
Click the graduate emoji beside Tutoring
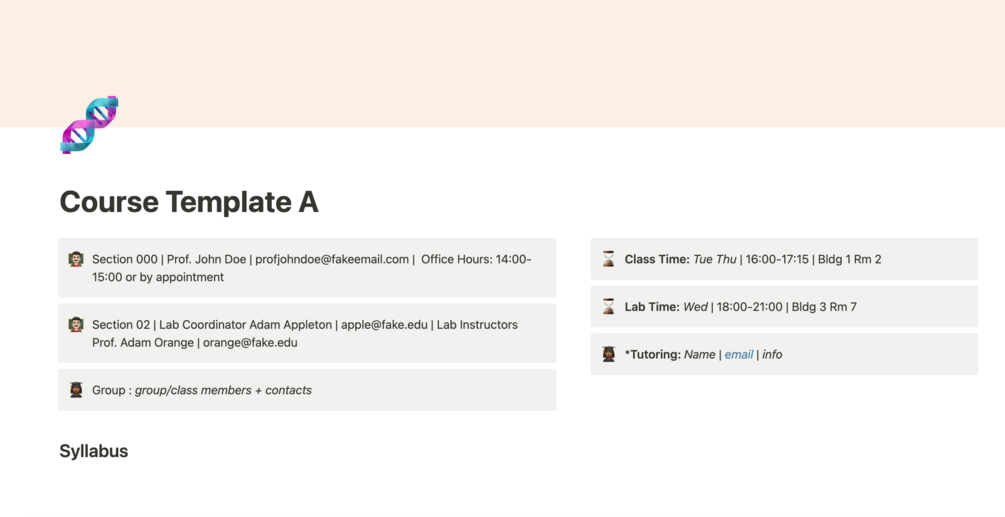click(608, 354)
